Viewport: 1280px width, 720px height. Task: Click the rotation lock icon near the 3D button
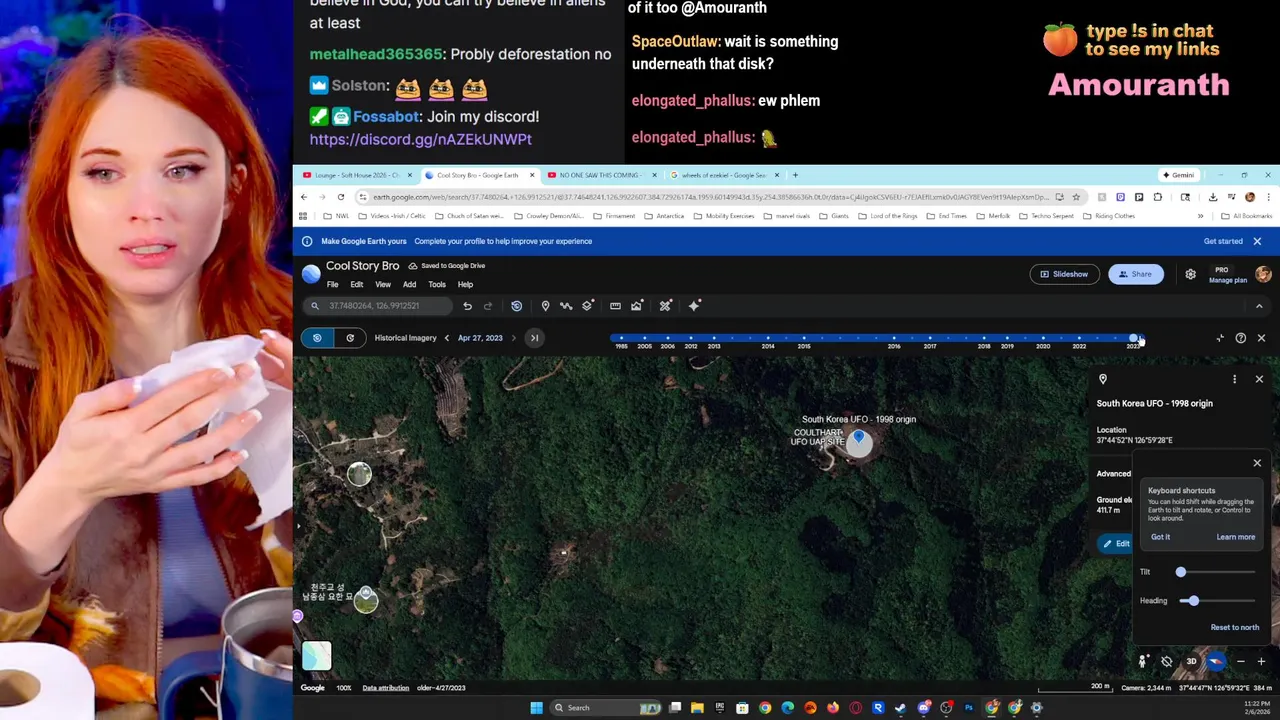click(1166, 661)
